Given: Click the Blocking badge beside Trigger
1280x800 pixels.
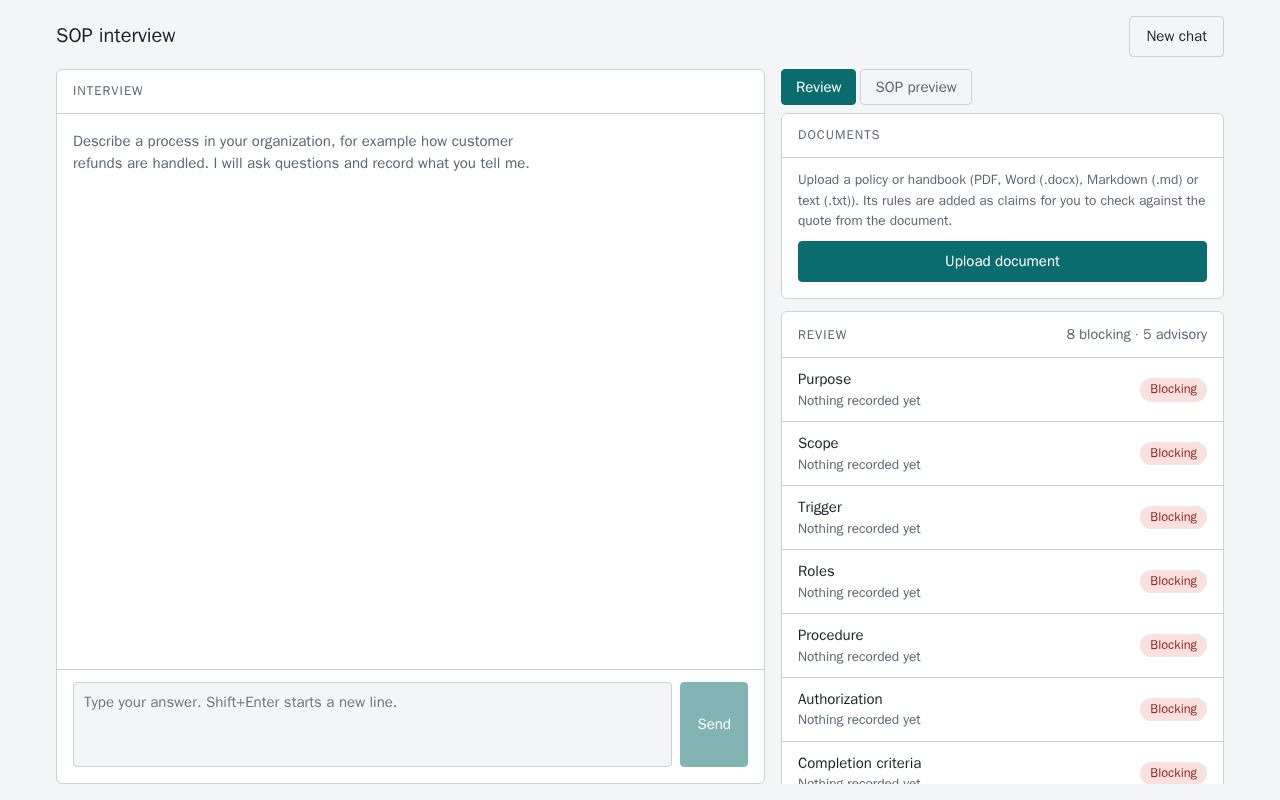Looking at the screenshot, I should (1173, 517).
